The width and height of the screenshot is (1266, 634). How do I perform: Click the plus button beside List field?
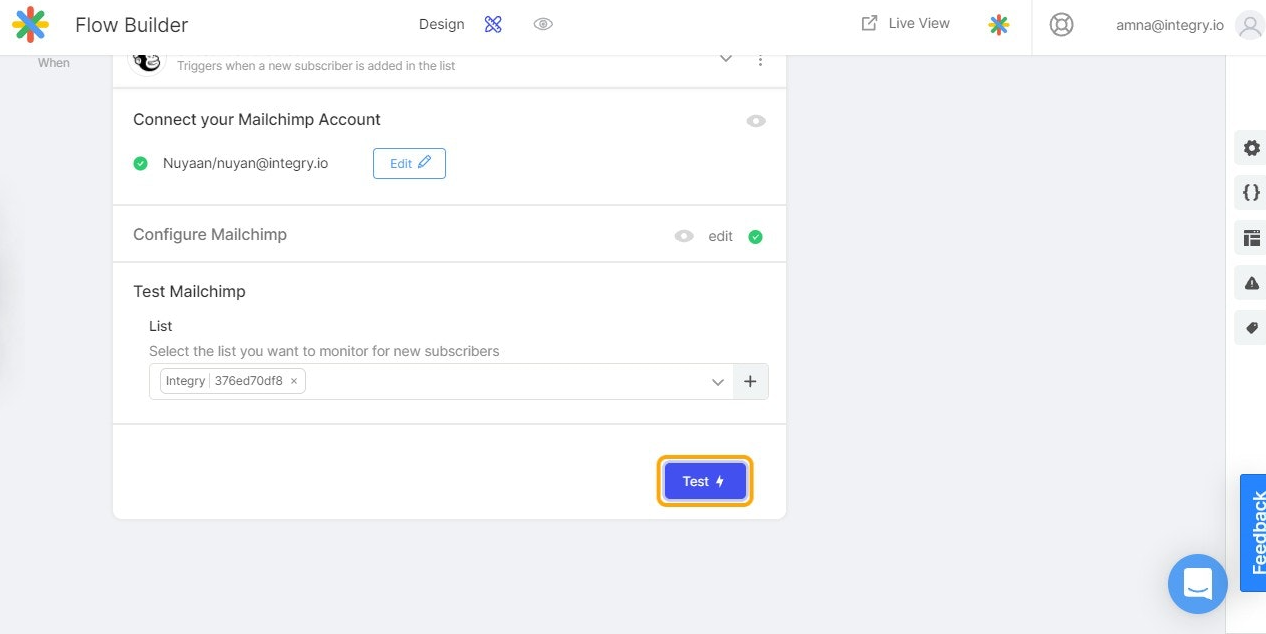pyautogui.click(x=751, y=381)
